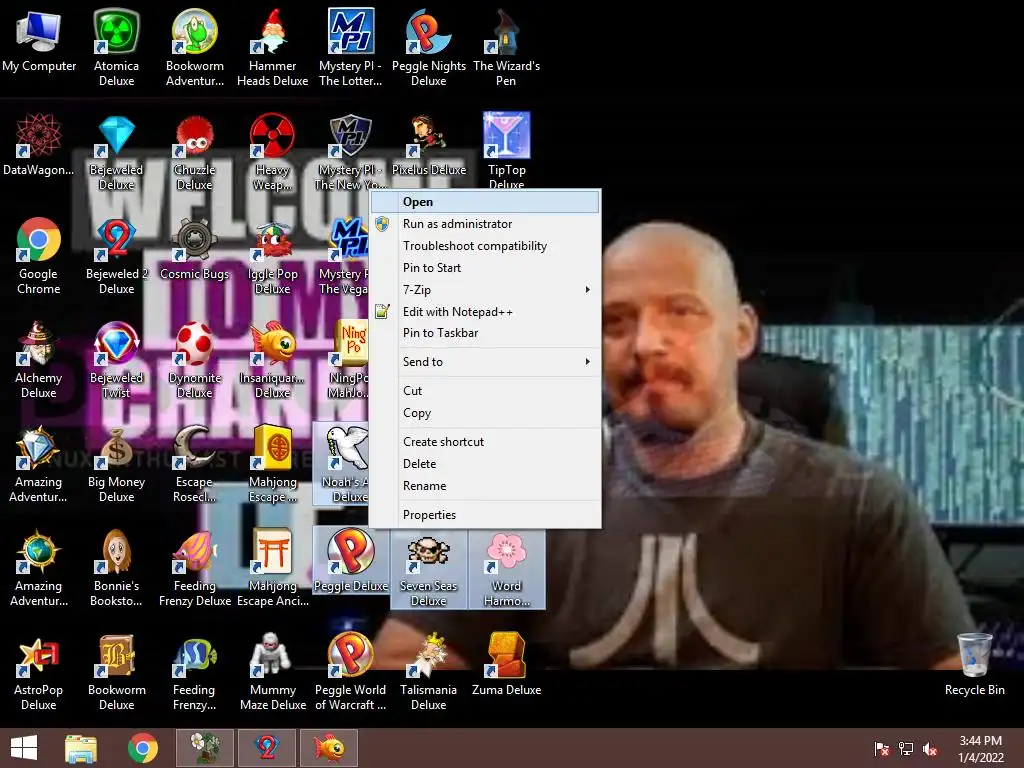
Task: Select the Peggle Nights Deluxe shortcut
Action: [428, 48]
